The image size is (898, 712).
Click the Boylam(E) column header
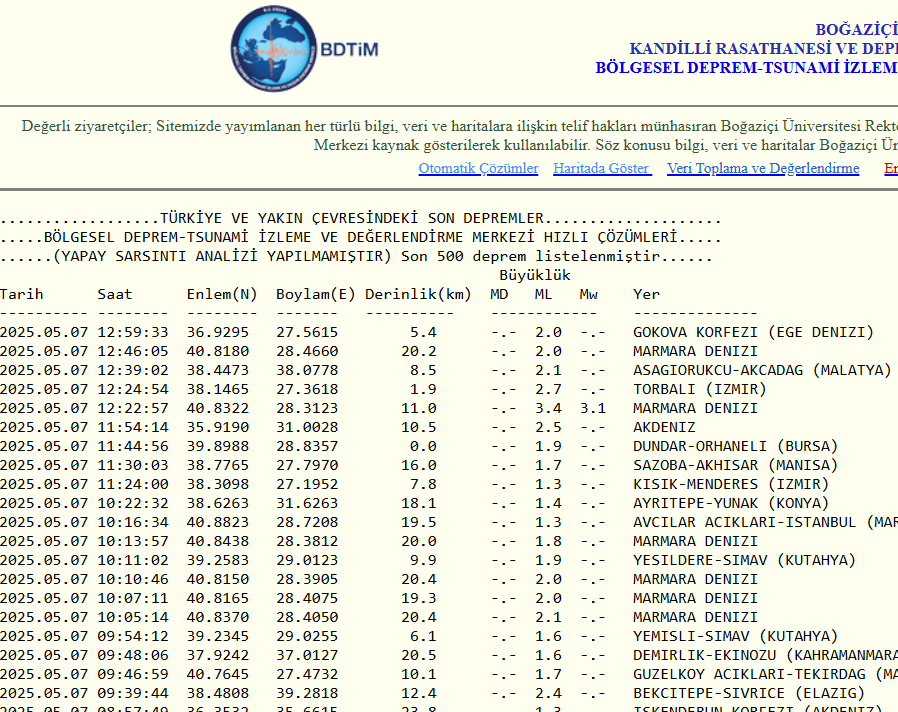(315, 294)
